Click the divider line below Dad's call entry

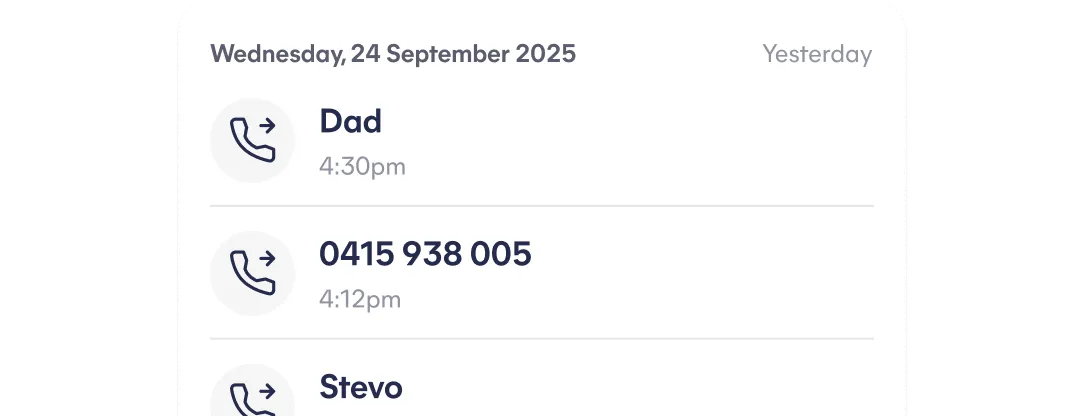pyautogui.click(x=541, y=206)
